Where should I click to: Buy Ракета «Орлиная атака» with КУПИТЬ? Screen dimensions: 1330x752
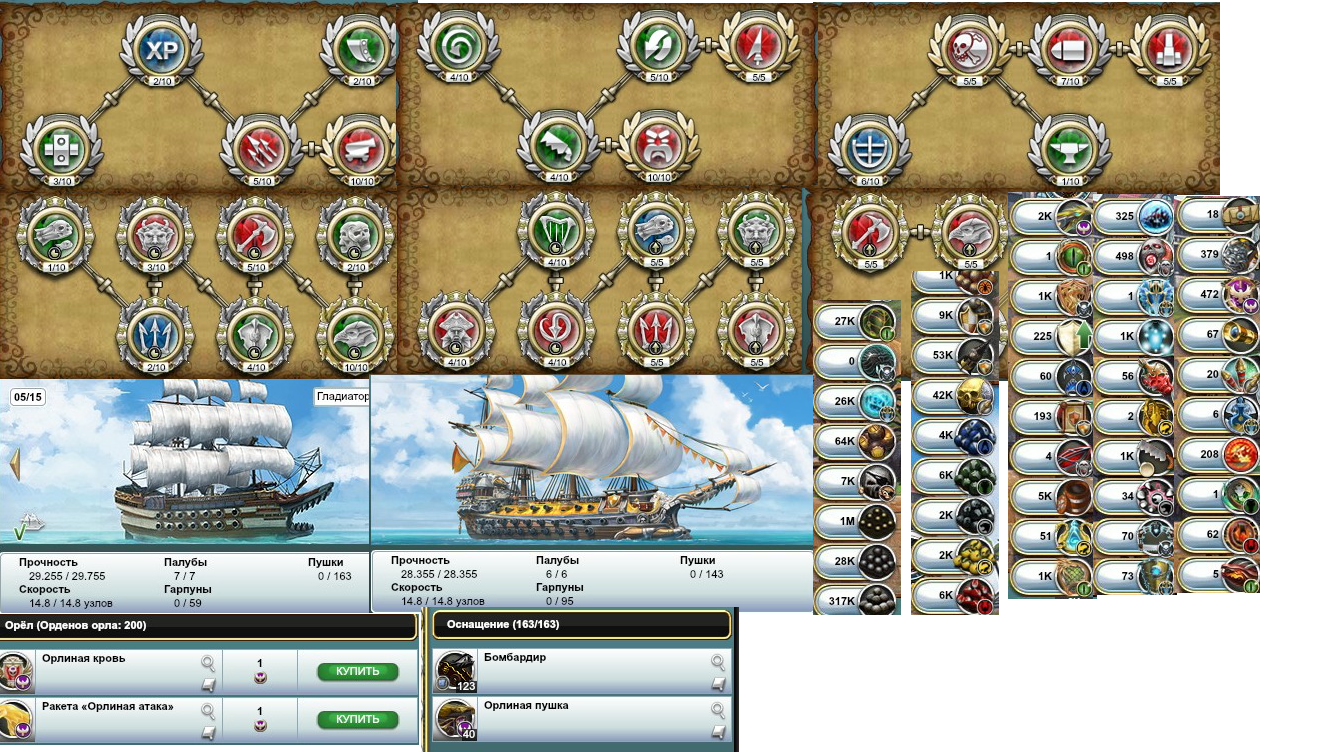tap(357, 719)
